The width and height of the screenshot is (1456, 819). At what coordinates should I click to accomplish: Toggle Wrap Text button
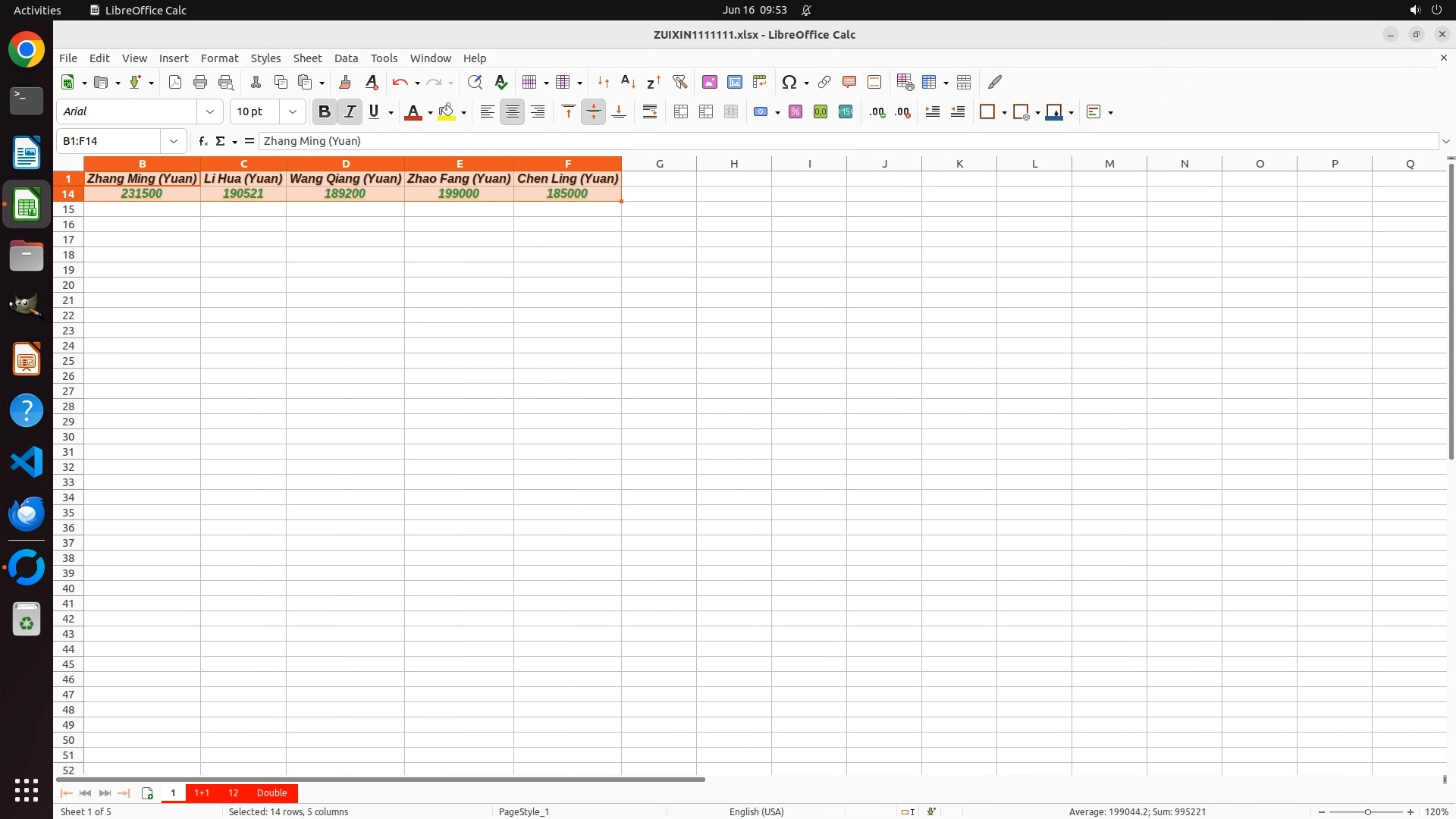coord(650,111)
